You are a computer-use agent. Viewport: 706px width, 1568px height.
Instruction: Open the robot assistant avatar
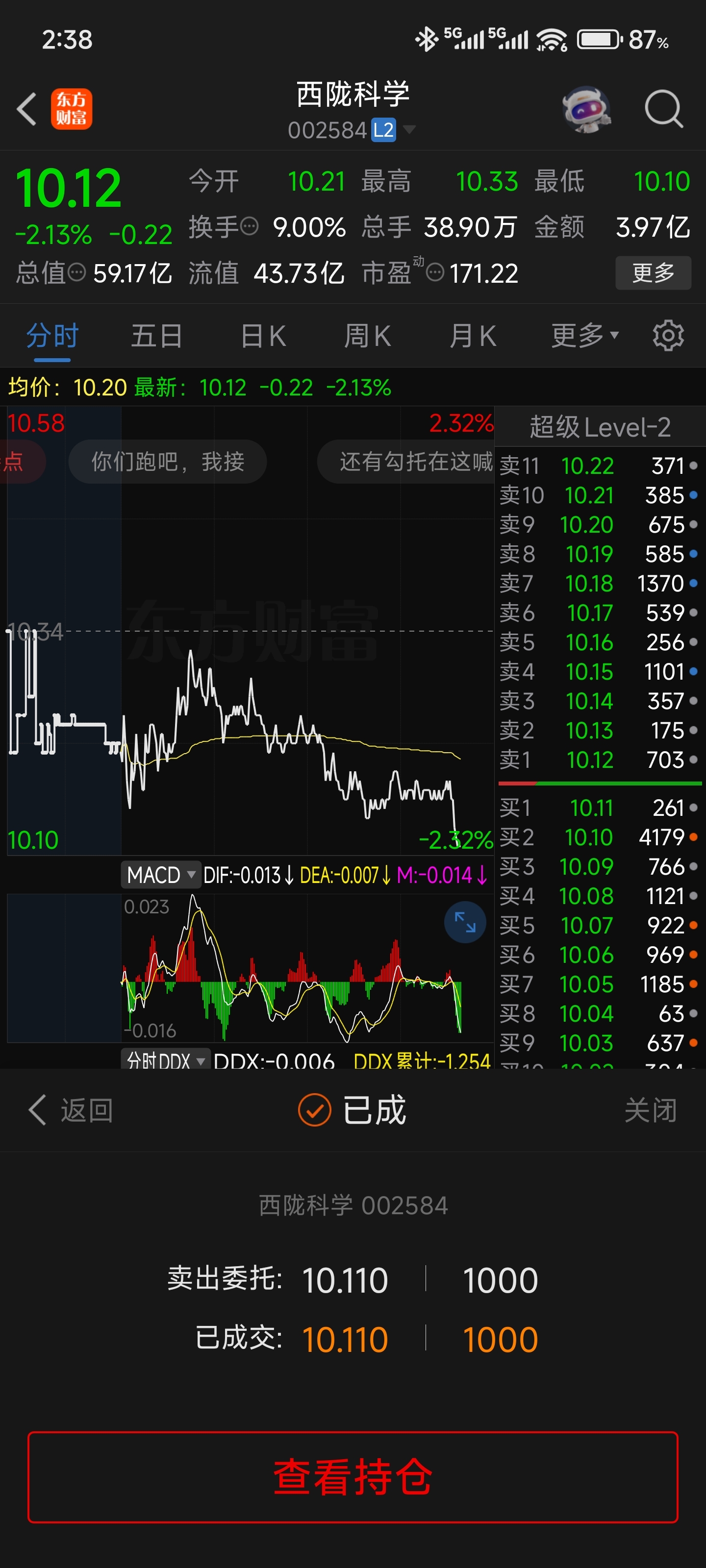pos(586,110)
